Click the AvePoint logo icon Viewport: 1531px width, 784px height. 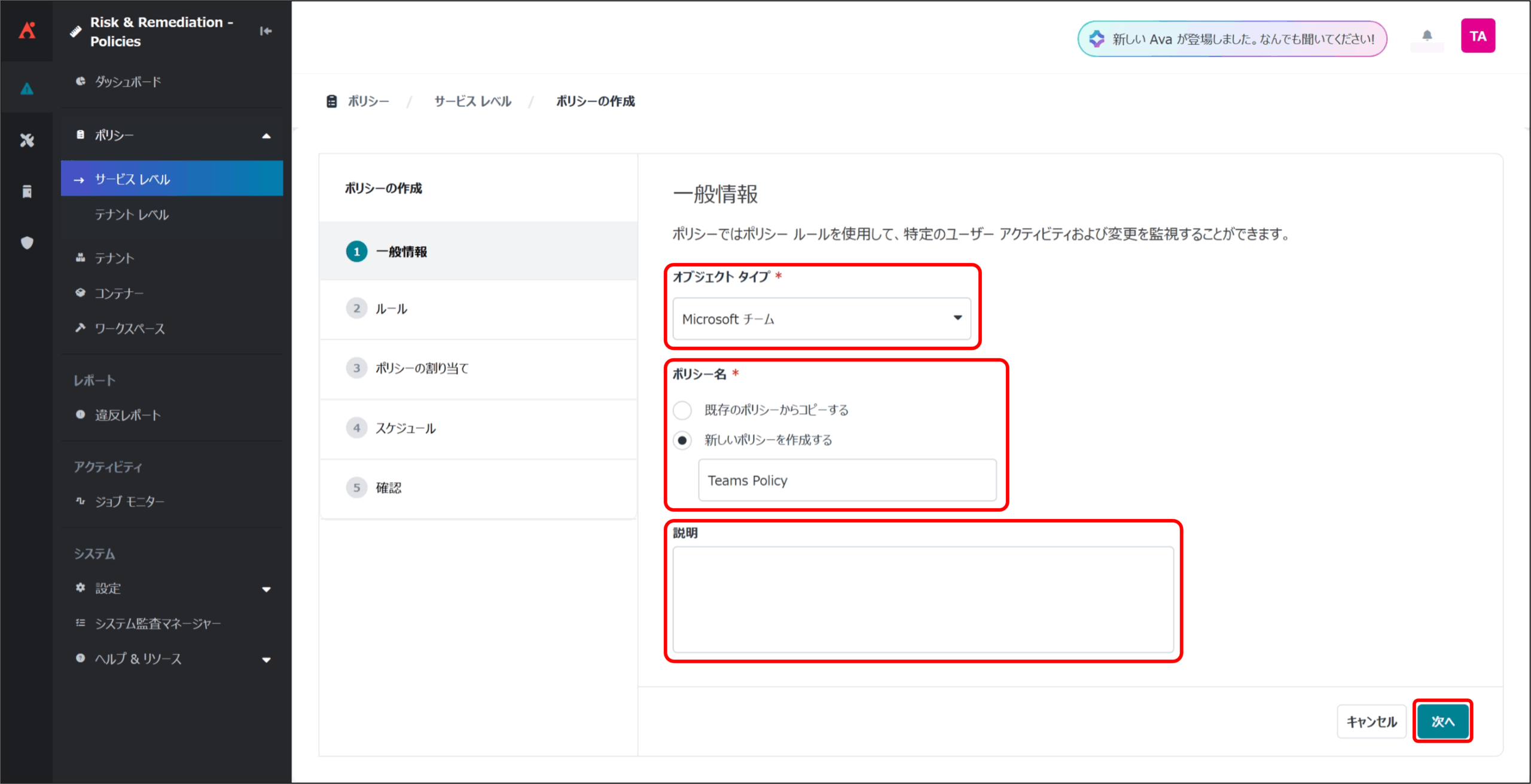coord(27,30)
